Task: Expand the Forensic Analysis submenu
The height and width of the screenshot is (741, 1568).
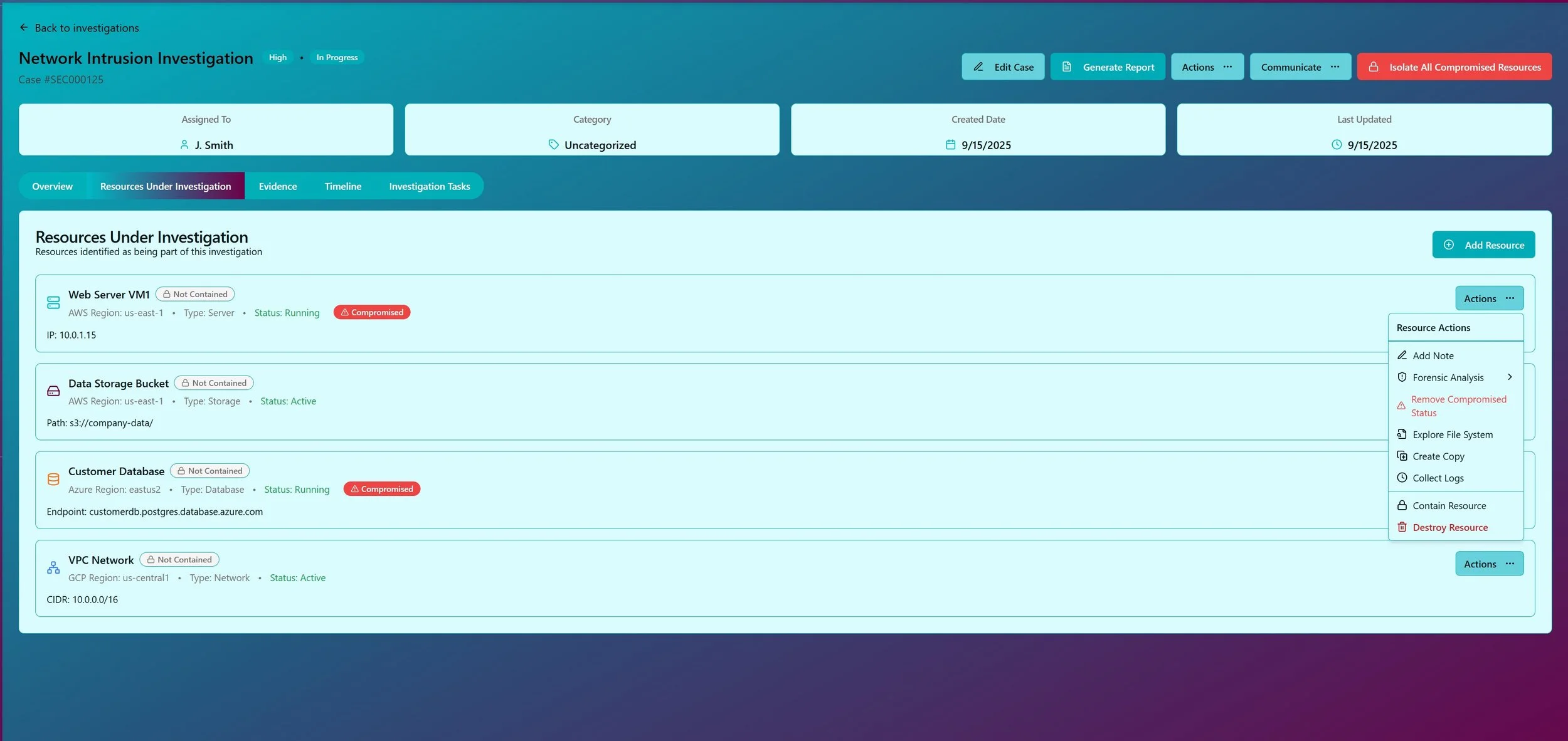Action: (x=1455, y=377)
